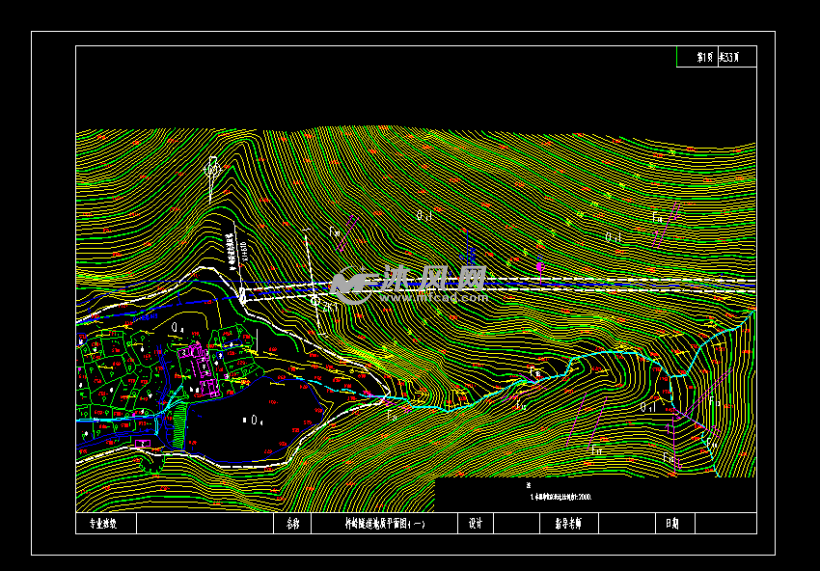Viewport: 820px width, 571px height.
Task: Select the small magenta rectangle near bottom-left road
Action: point(144,441)
